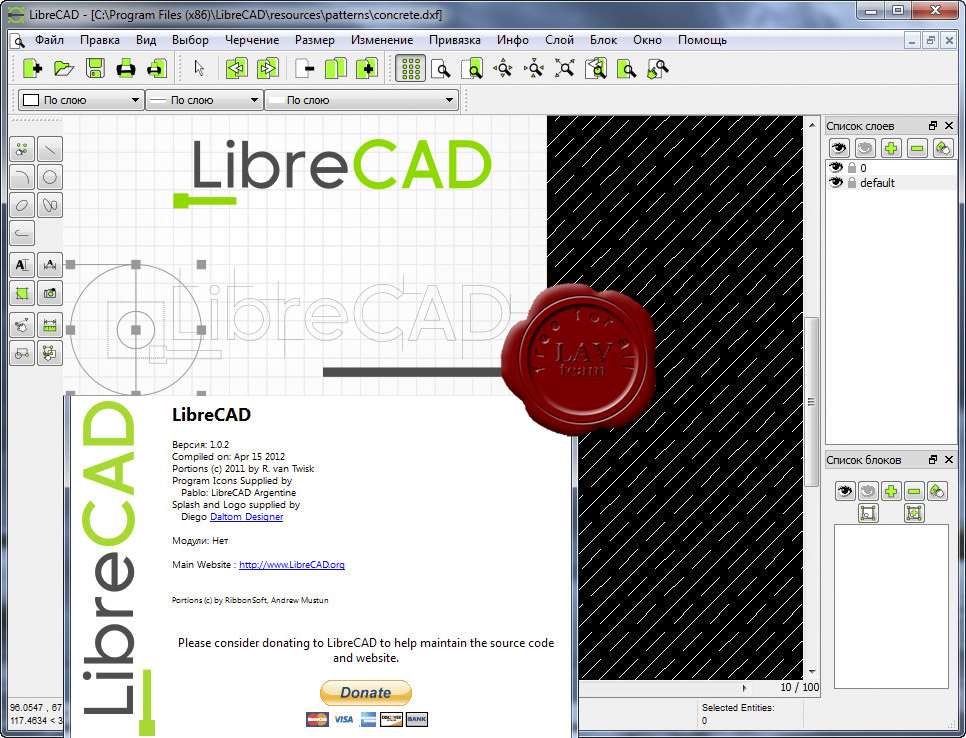966x738 pixels.
Task: Open the Привязка menu
Action: [455, 40]
